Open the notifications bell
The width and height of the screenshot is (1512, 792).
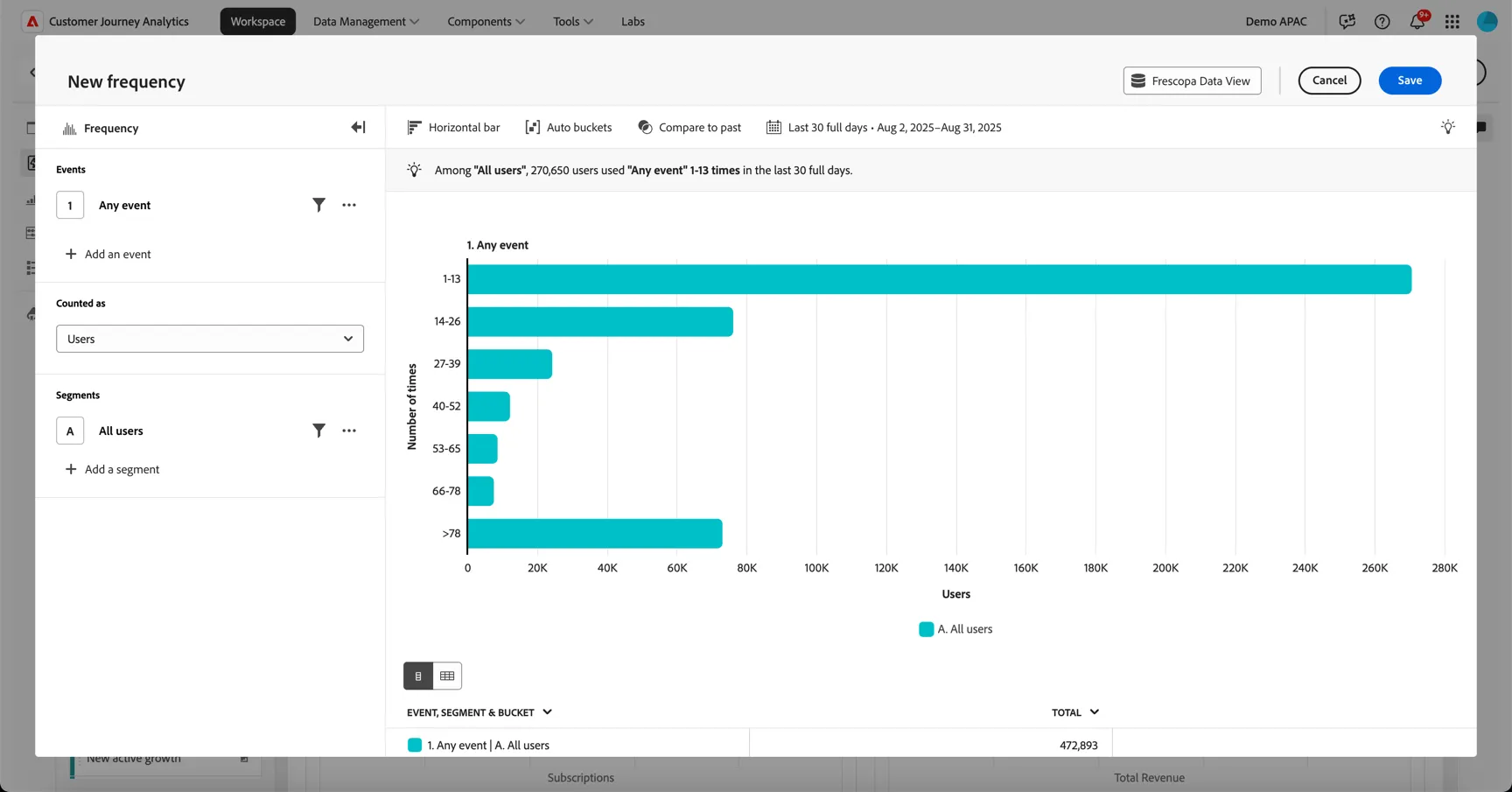pos(1417,21)
